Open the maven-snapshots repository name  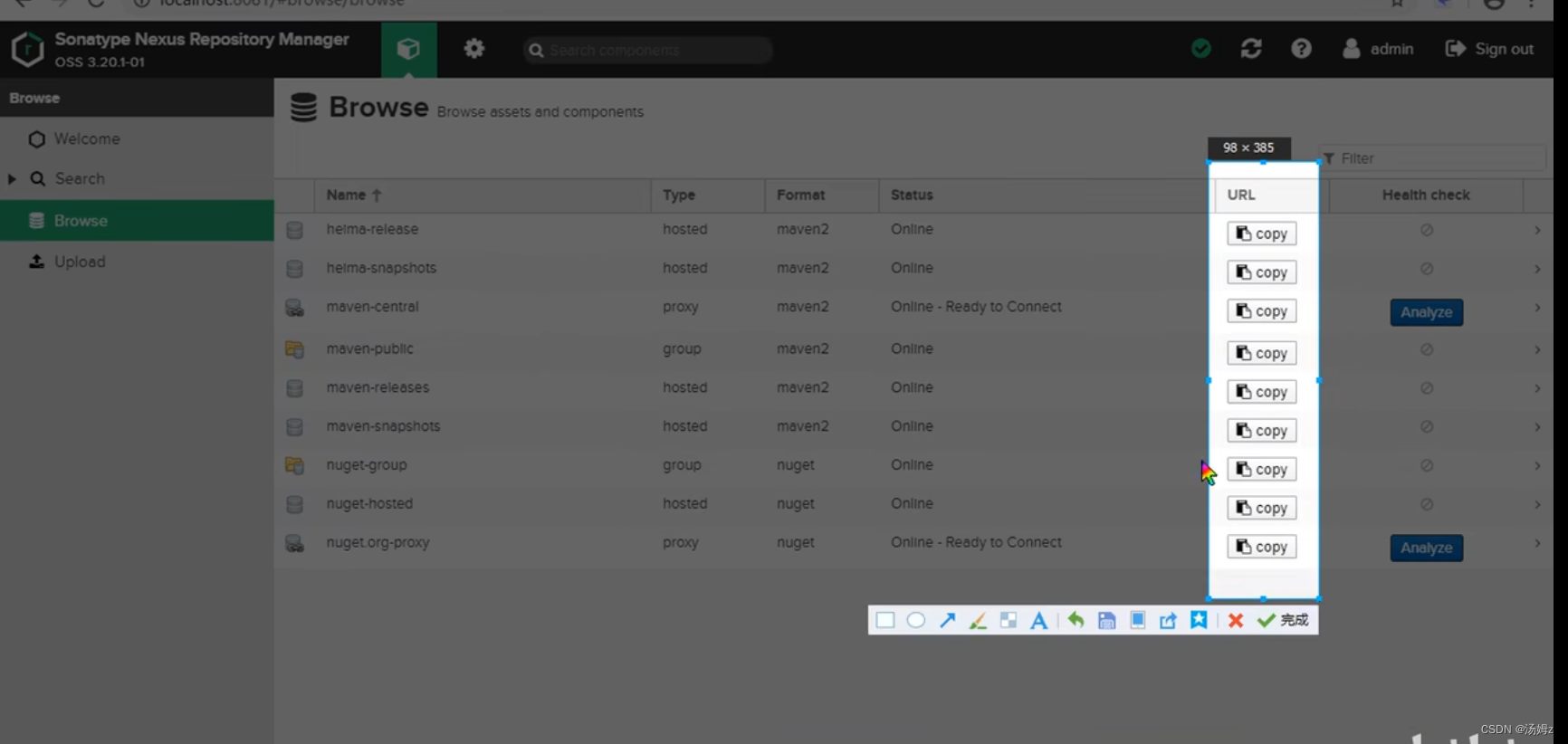click(x=383, y=426)
